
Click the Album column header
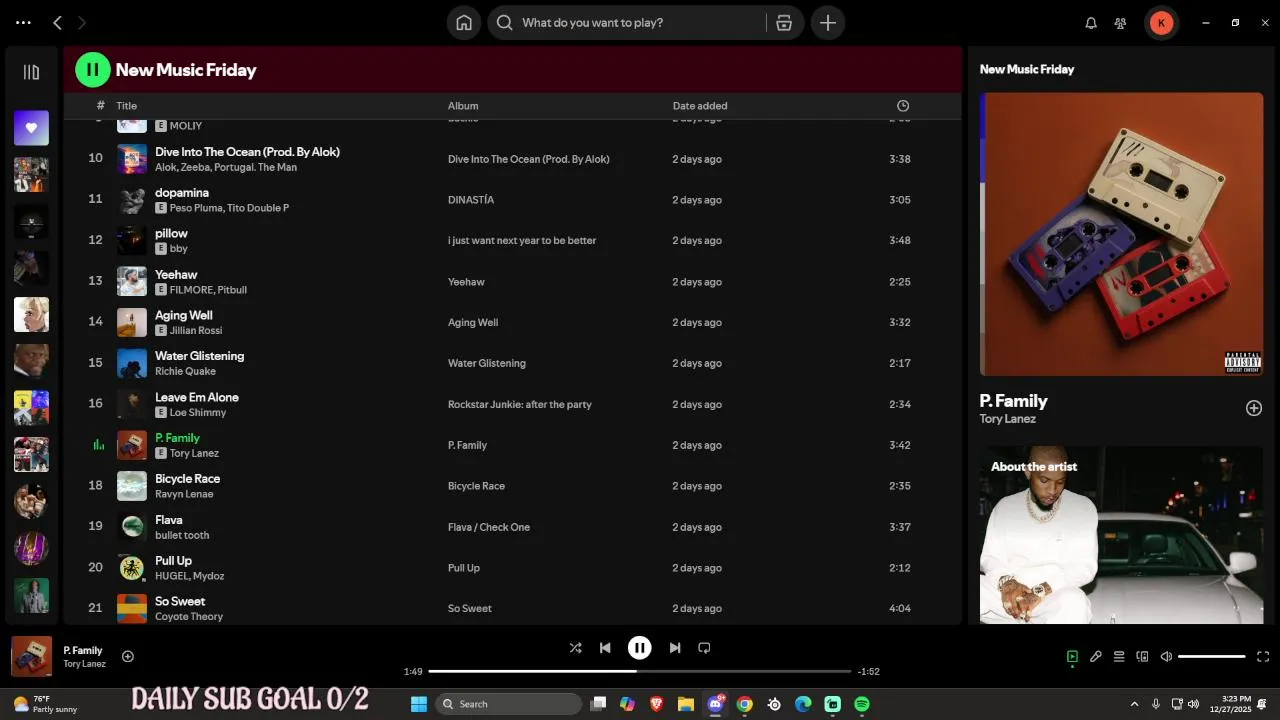[x=463, y=106]
